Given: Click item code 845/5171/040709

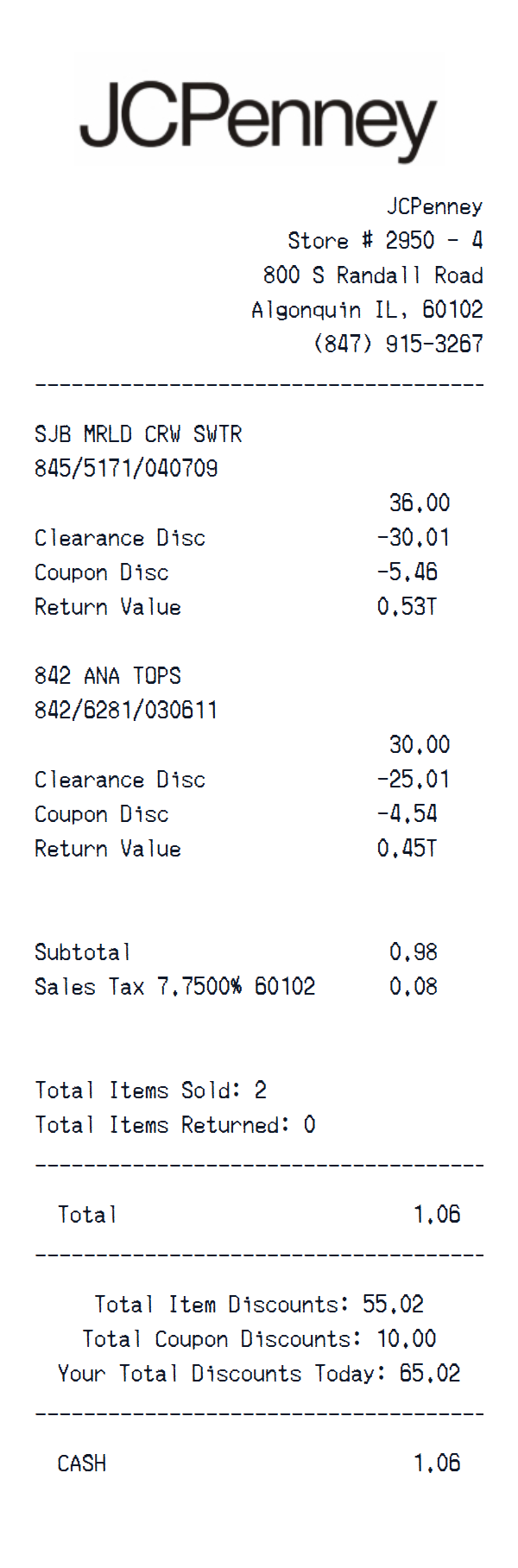Looking at the screenshot, I should (126, 468).
